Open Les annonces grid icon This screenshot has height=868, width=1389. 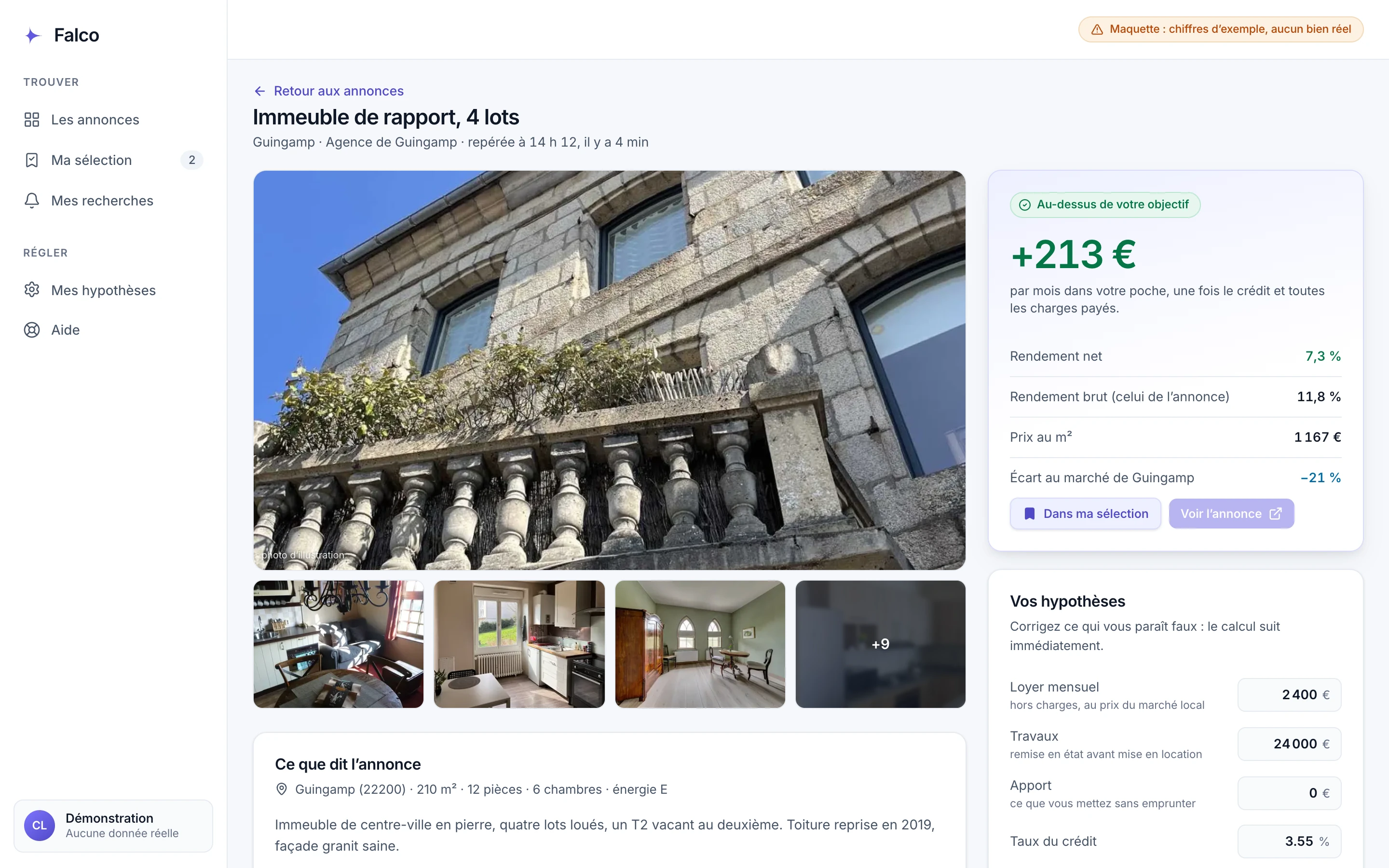pos(31,120)
